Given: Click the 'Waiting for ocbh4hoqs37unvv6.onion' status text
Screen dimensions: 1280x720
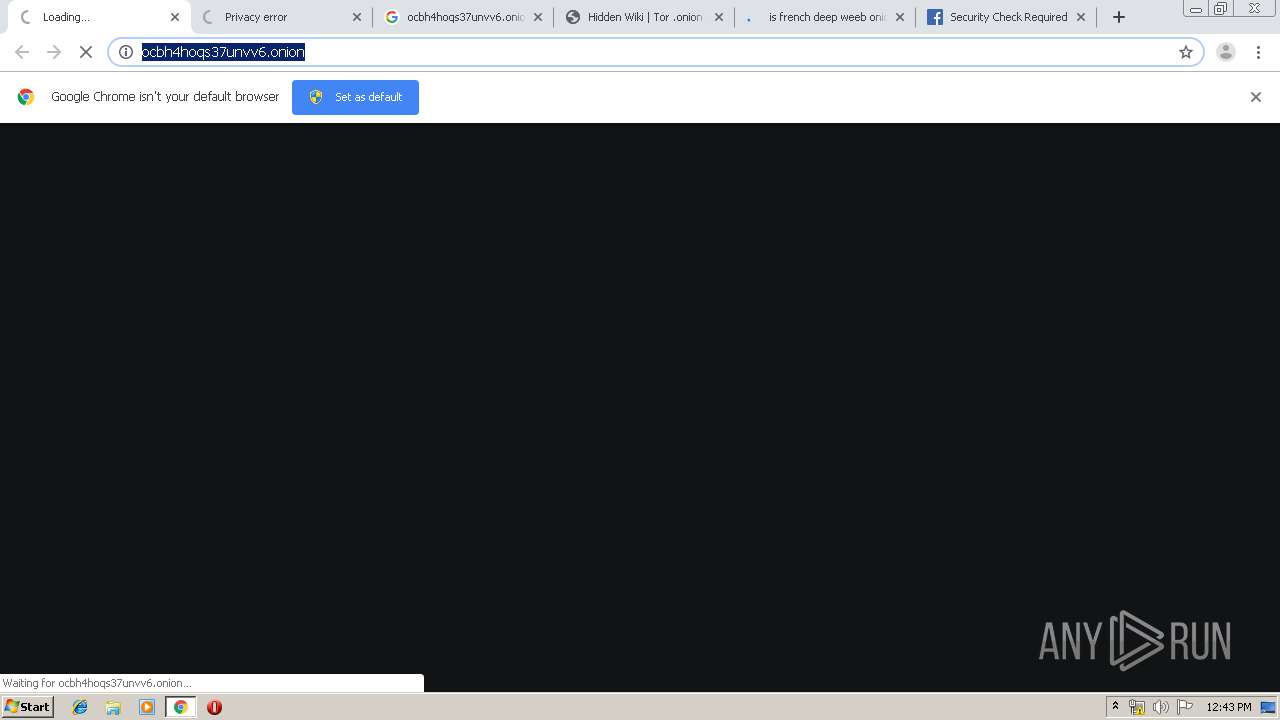Looking at the screenshot, I should coord(97,683).
